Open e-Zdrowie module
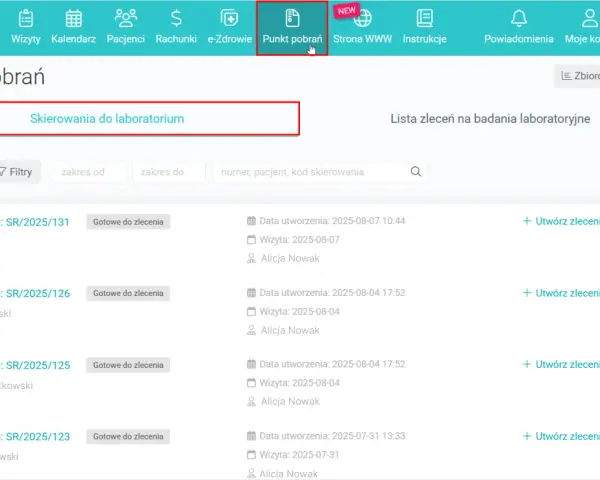The width and height of the screenshot is (600, 480). (230, 28)
